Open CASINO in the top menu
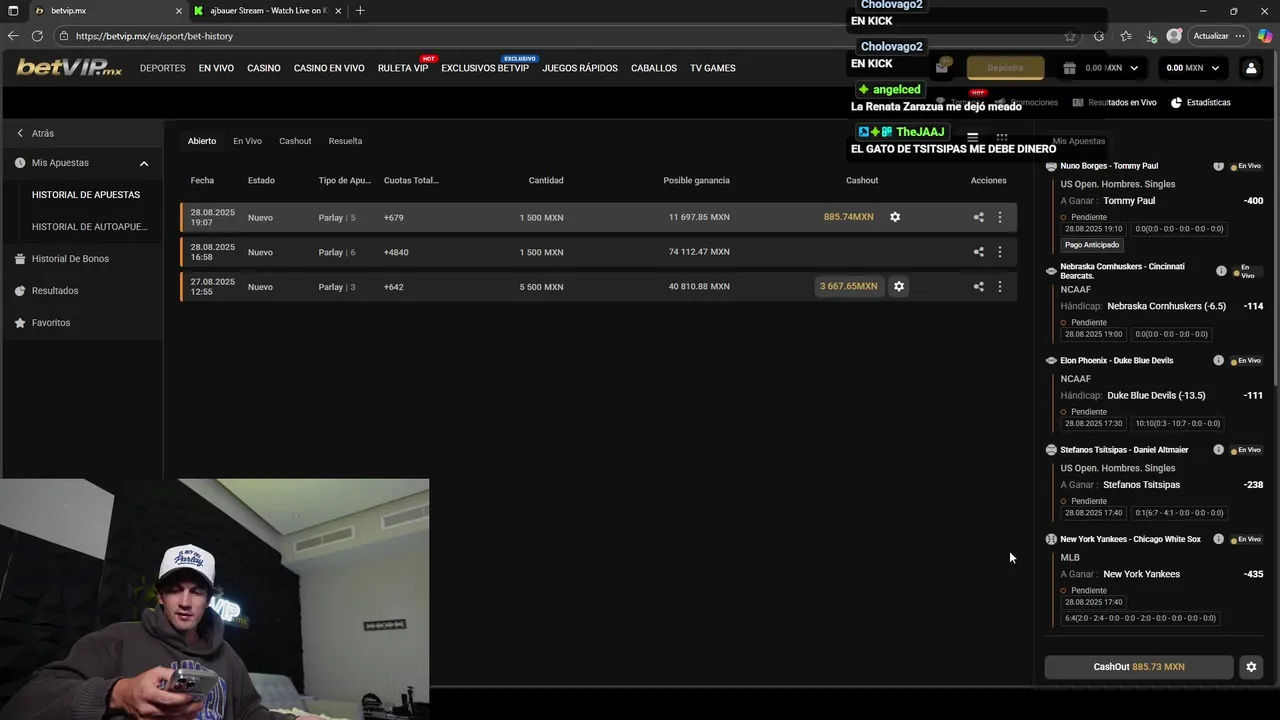Screen dimensions: 1280x720 [x=264, y=68]
